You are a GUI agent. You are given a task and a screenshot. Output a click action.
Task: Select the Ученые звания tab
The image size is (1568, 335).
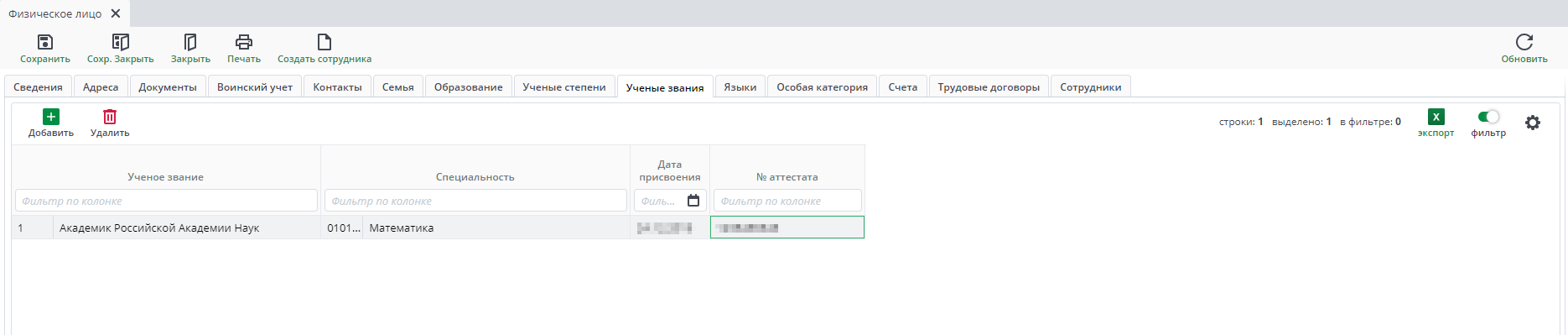[x=665, y=87]
